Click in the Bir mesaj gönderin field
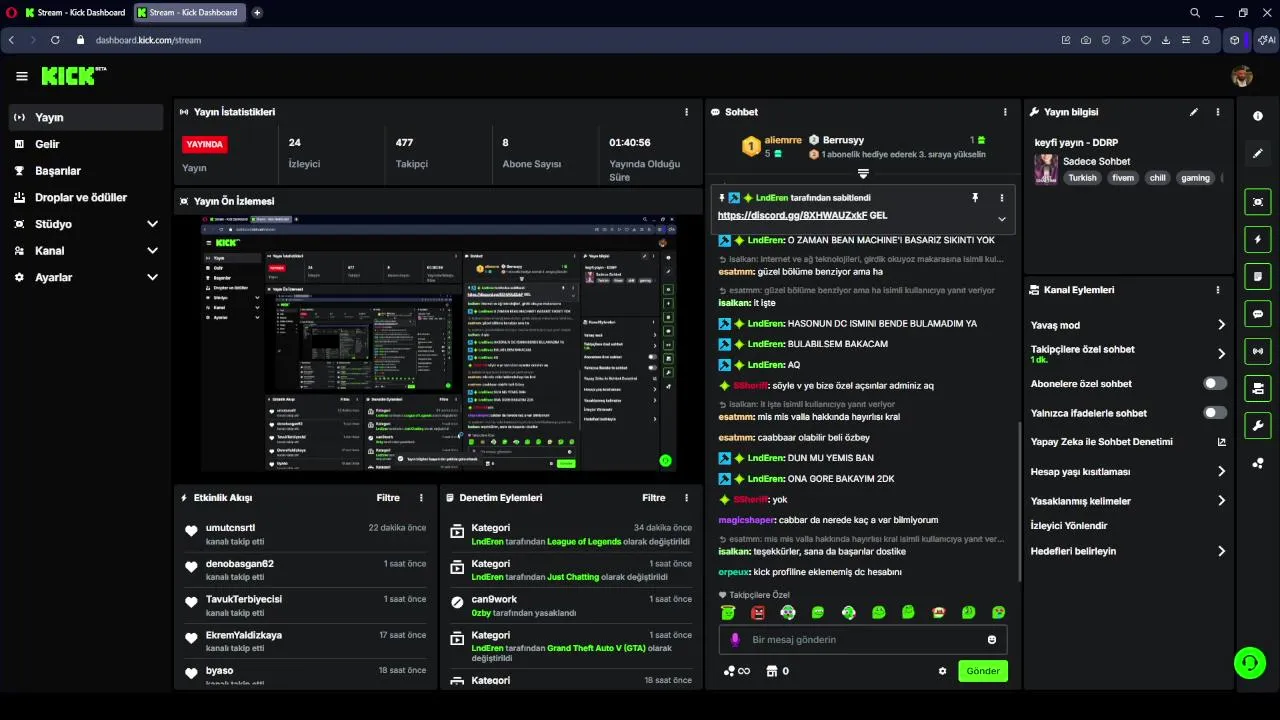This screenshot has width=1280, height=720. [863, 640]
